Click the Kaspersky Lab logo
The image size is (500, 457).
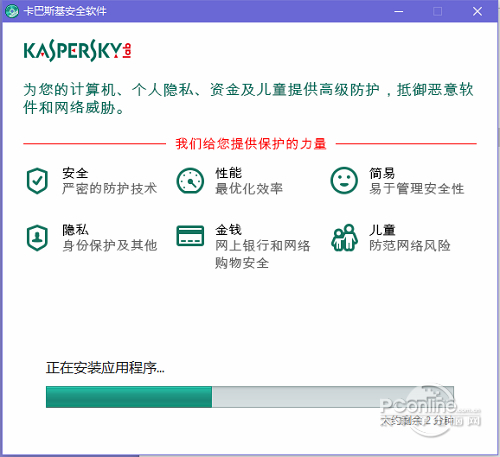77,51
